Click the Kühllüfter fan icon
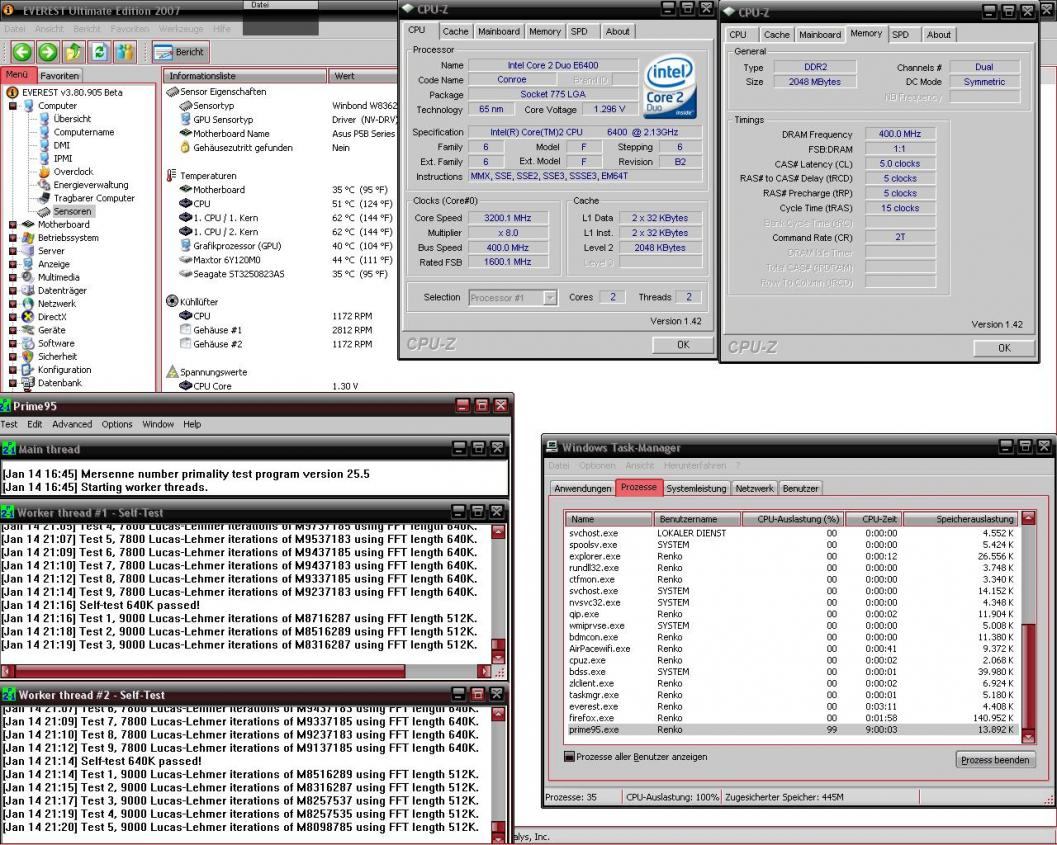1057x845 pixels. coord(172,301)
